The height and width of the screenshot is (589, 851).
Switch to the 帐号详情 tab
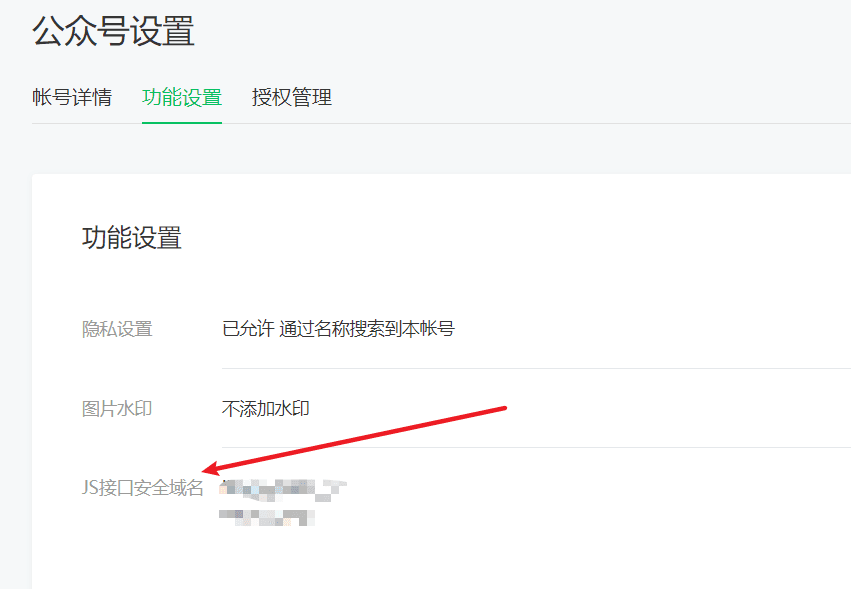72,98
